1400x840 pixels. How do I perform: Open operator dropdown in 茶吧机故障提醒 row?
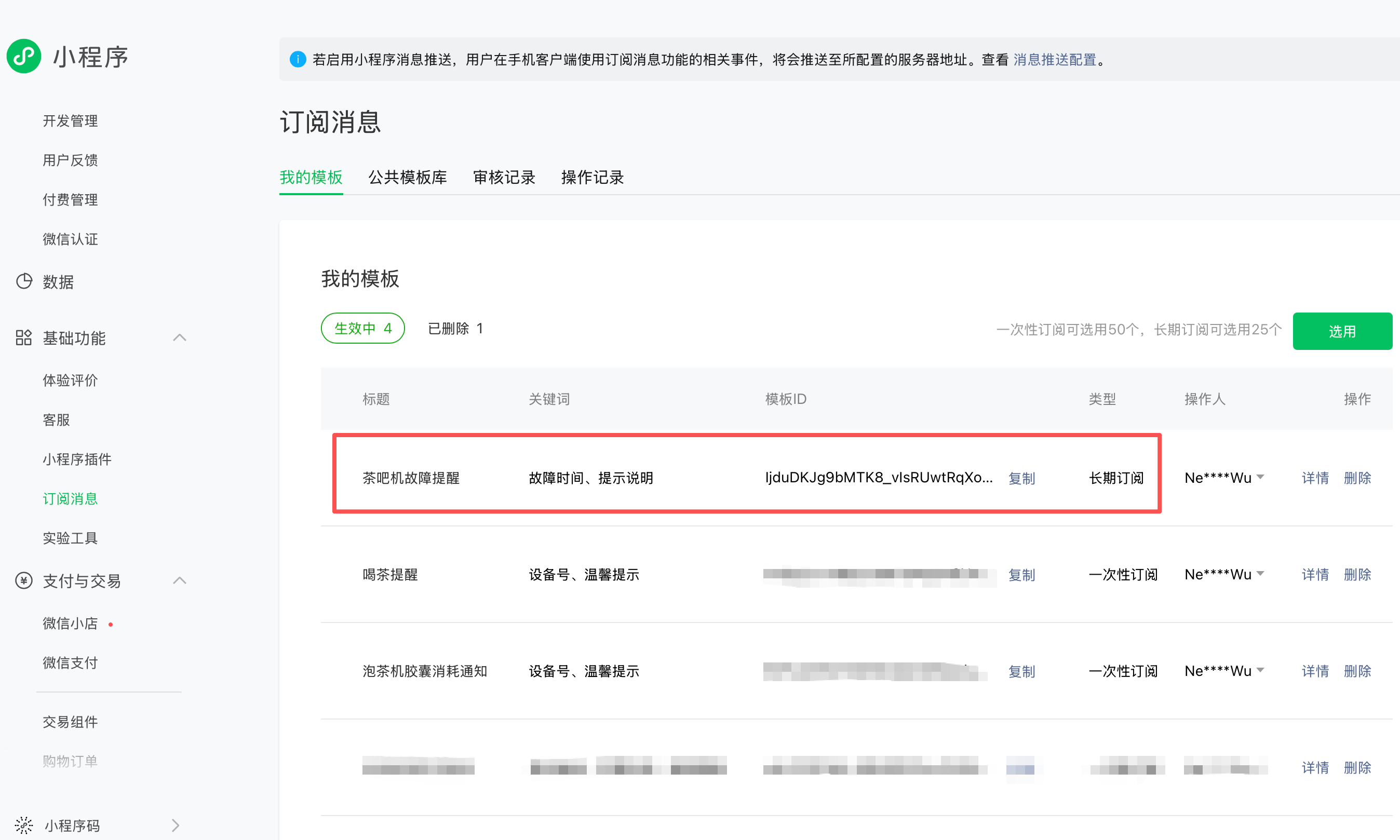1260,477
